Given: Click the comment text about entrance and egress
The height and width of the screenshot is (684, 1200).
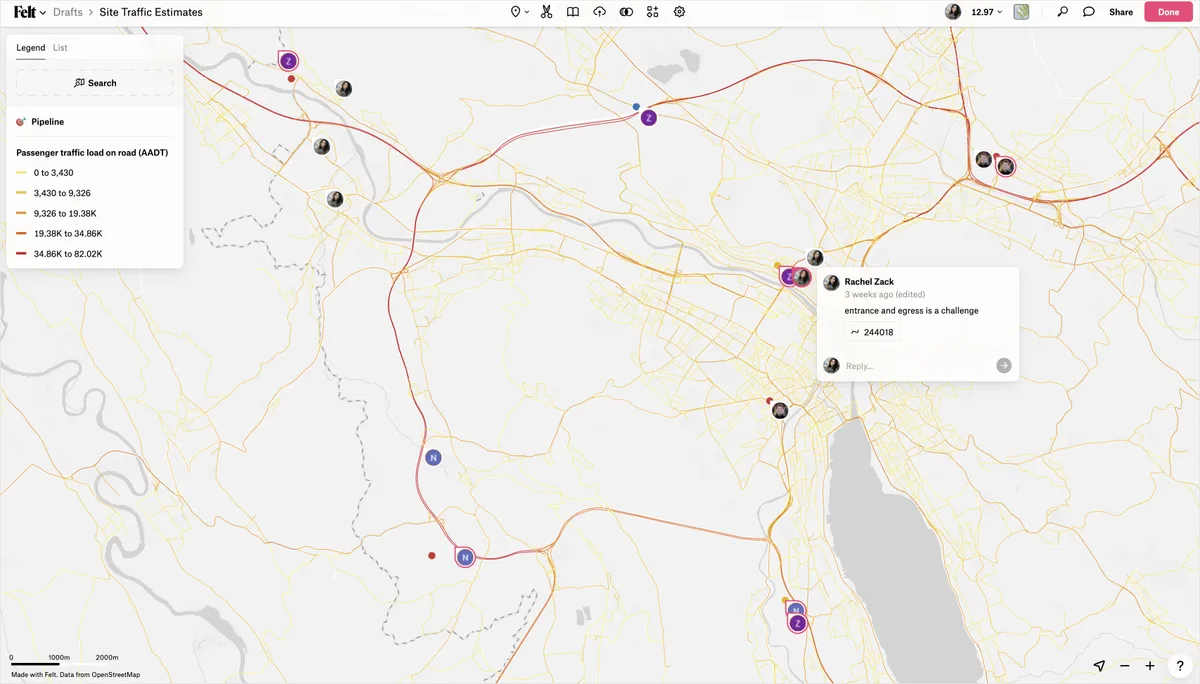Looking at the screenshot, I should [x=911, y=311].
